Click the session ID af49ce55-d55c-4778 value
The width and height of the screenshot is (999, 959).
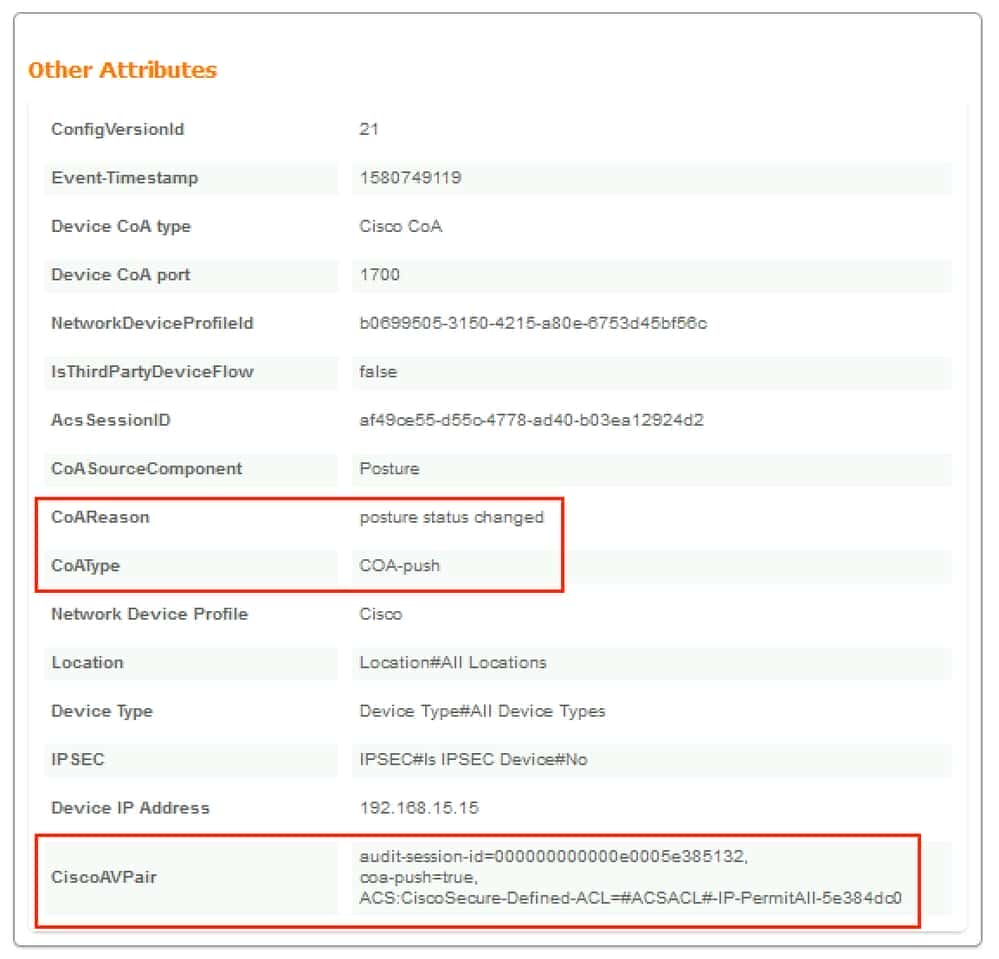[531, 420]
